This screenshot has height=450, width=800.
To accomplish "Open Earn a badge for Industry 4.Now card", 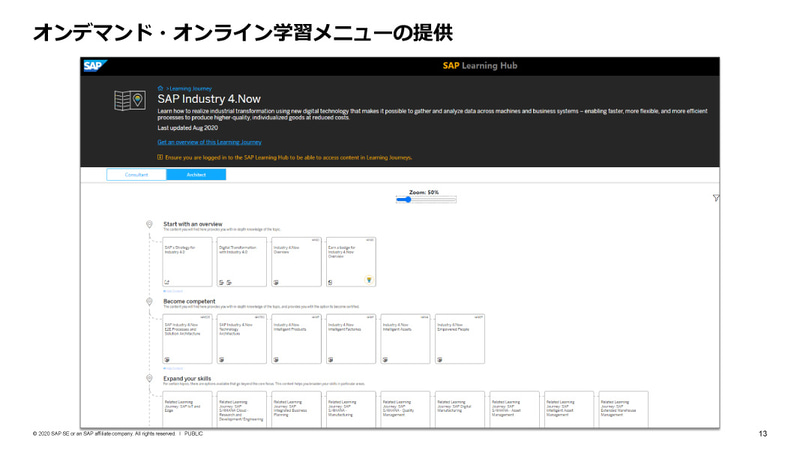I will point(351,262).
